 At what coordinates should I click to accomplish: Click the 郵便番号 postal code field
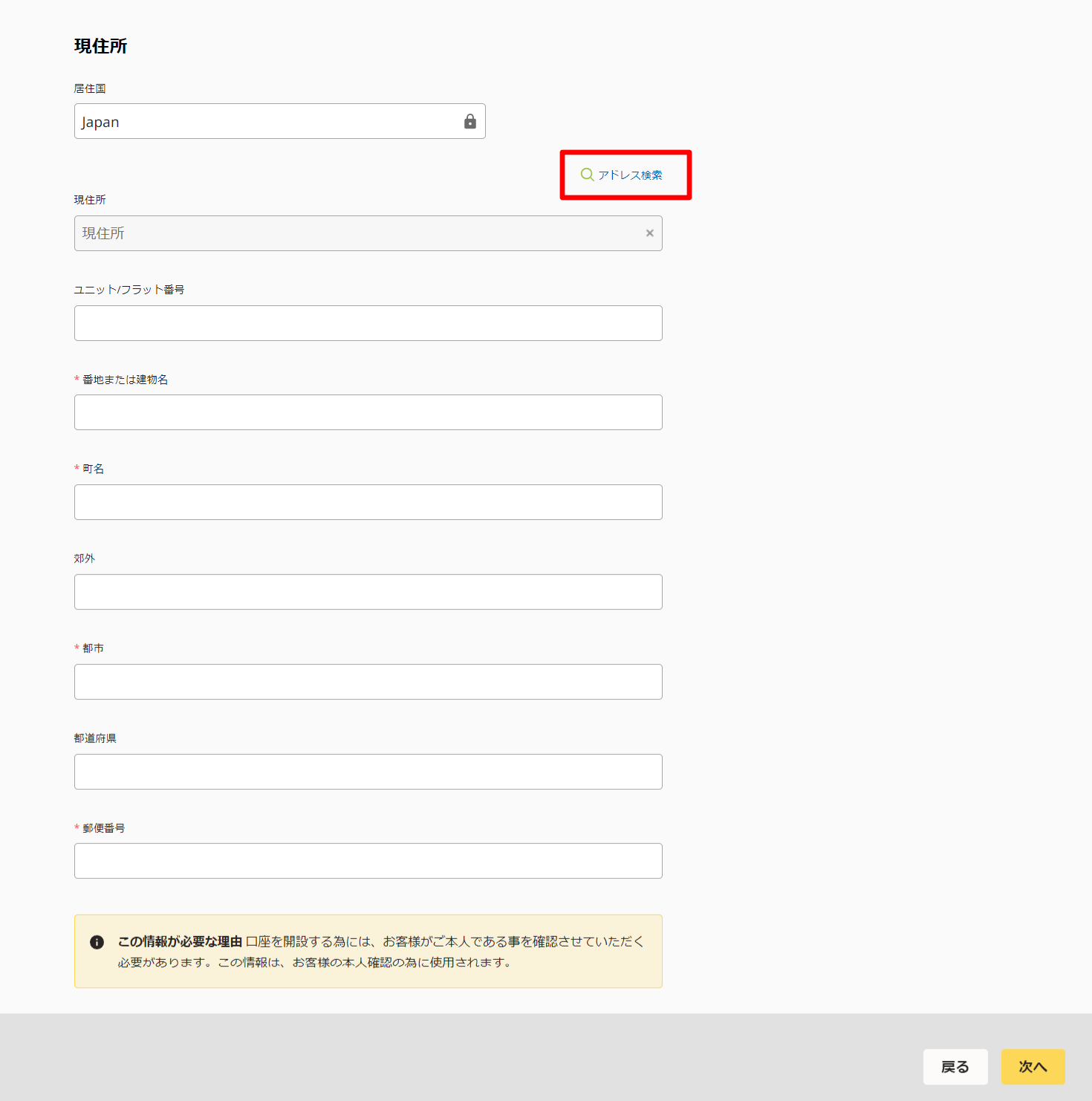click(368, 861)
